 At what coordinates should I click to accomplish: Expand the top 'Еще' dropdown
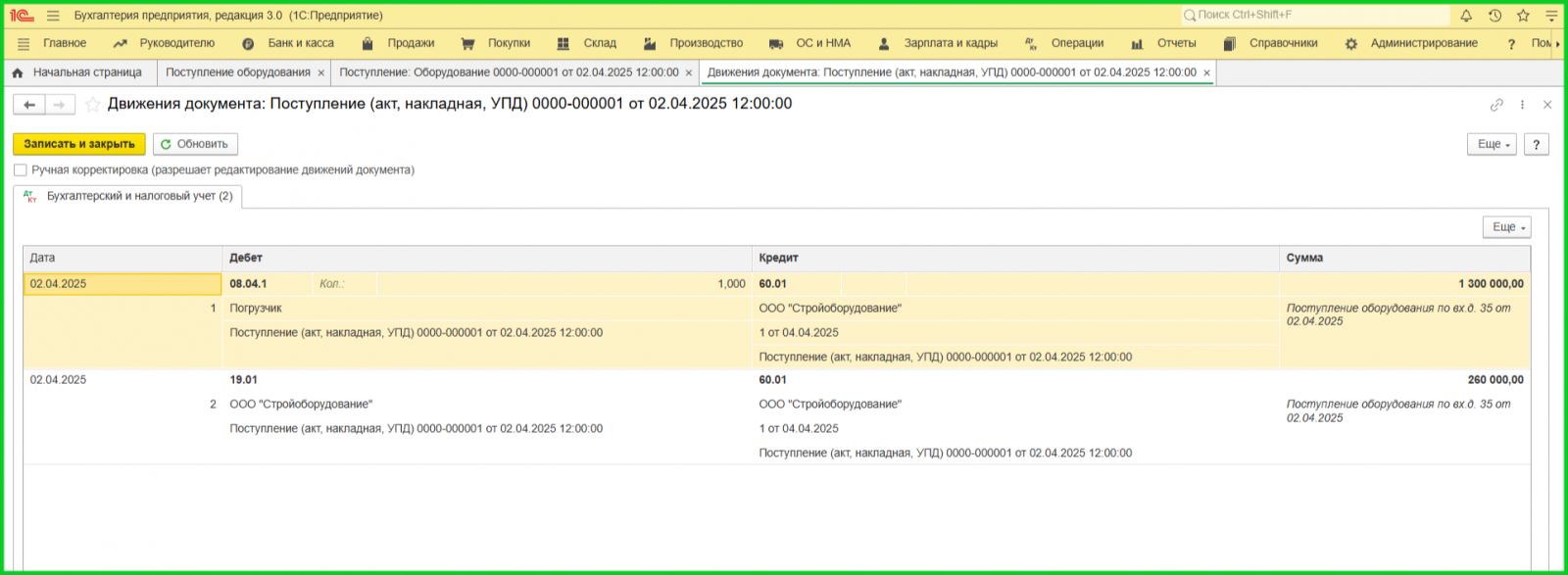click(1492, 144)
